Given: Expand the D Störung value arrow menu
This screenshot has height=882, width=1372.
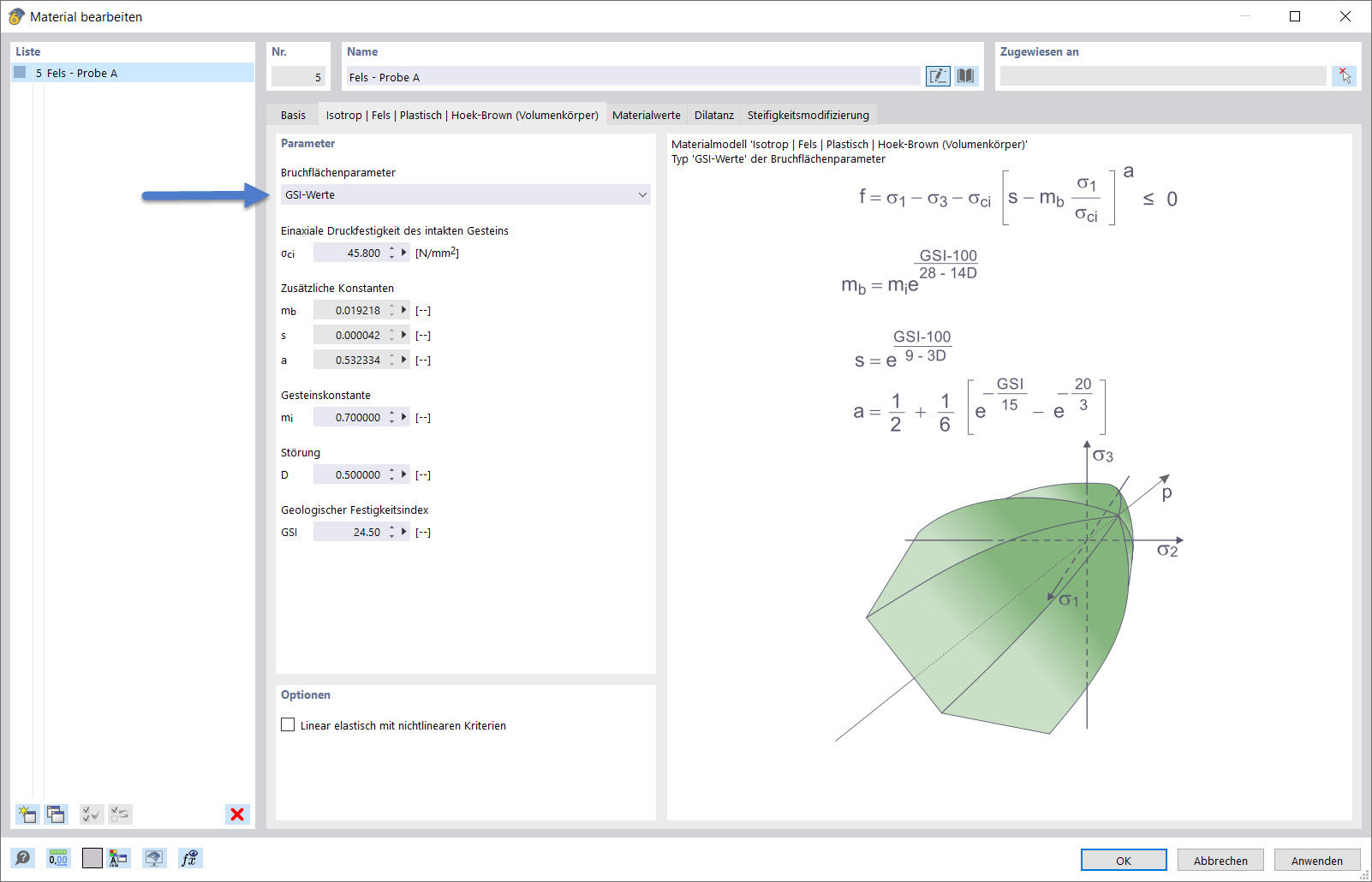Looking at the screenshot, I should [404, 474].
